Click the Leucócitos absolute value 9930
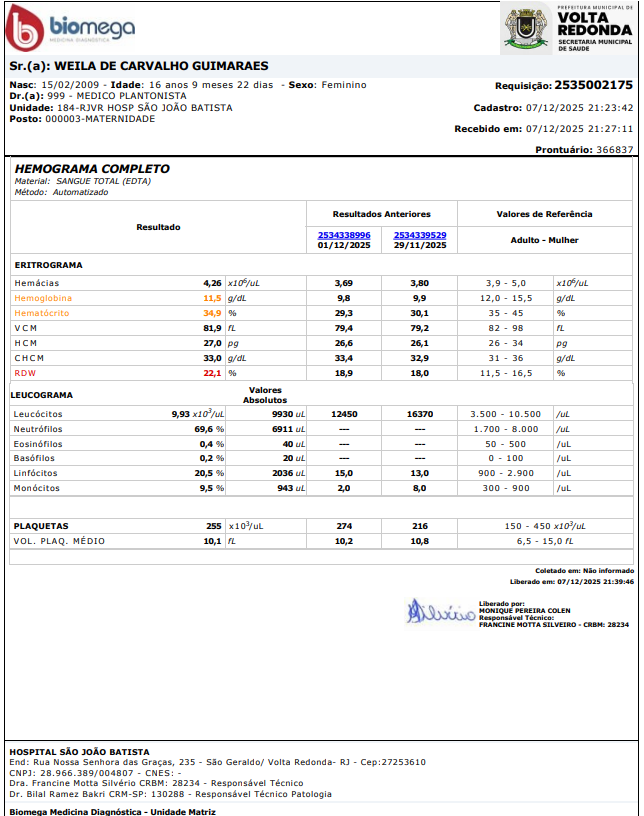644x816 pixels. pyautogui.click(x=285, y=414)
